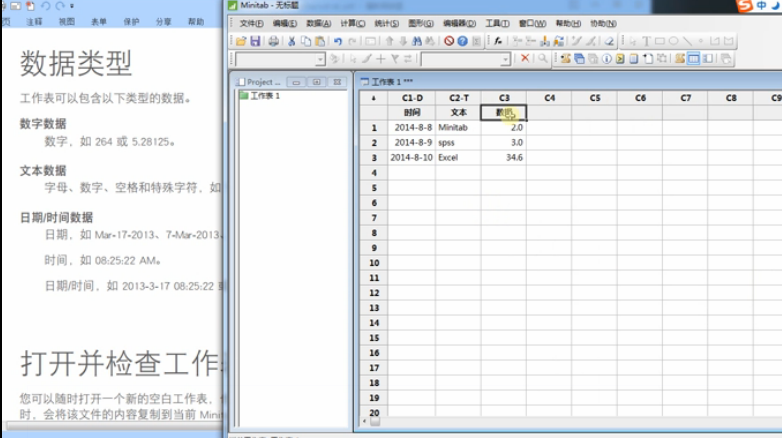
Task: Save the project with floppy disk icon
Action: pos(255,41)
